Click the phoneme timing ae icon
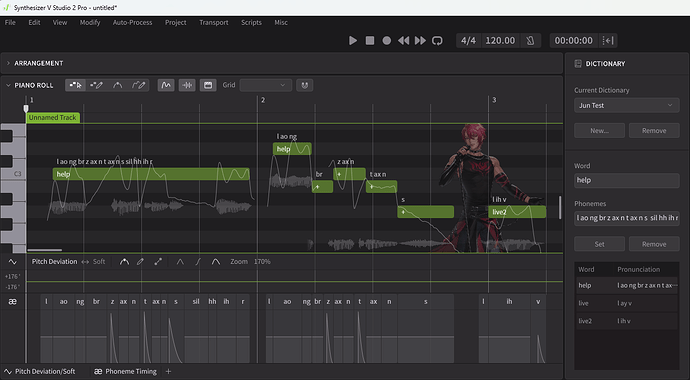This screenshot has width=690, height=380. tap(12, 302)
